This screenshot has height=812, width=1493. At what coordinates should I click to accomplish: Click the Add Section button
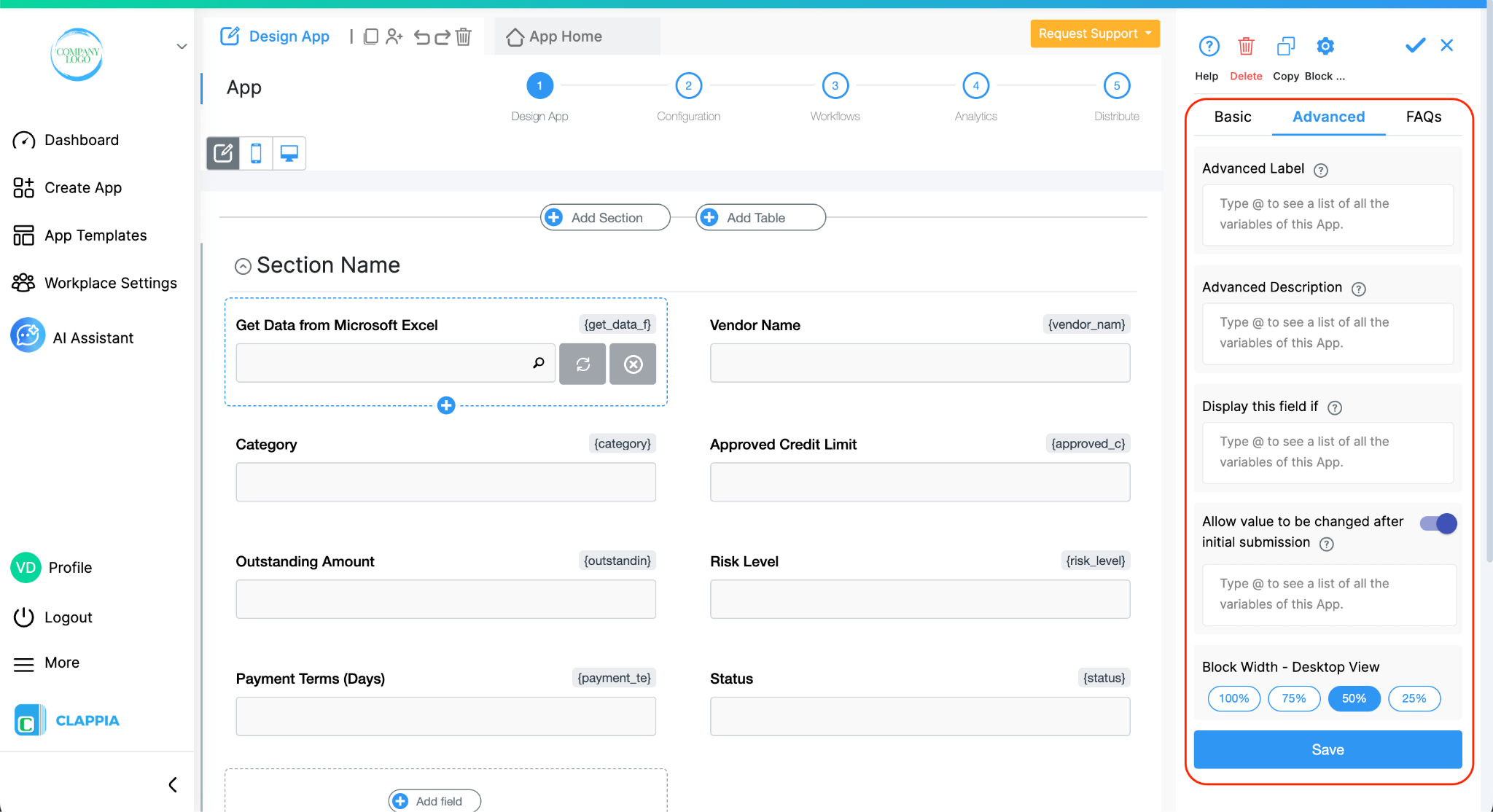click(605, 217)
